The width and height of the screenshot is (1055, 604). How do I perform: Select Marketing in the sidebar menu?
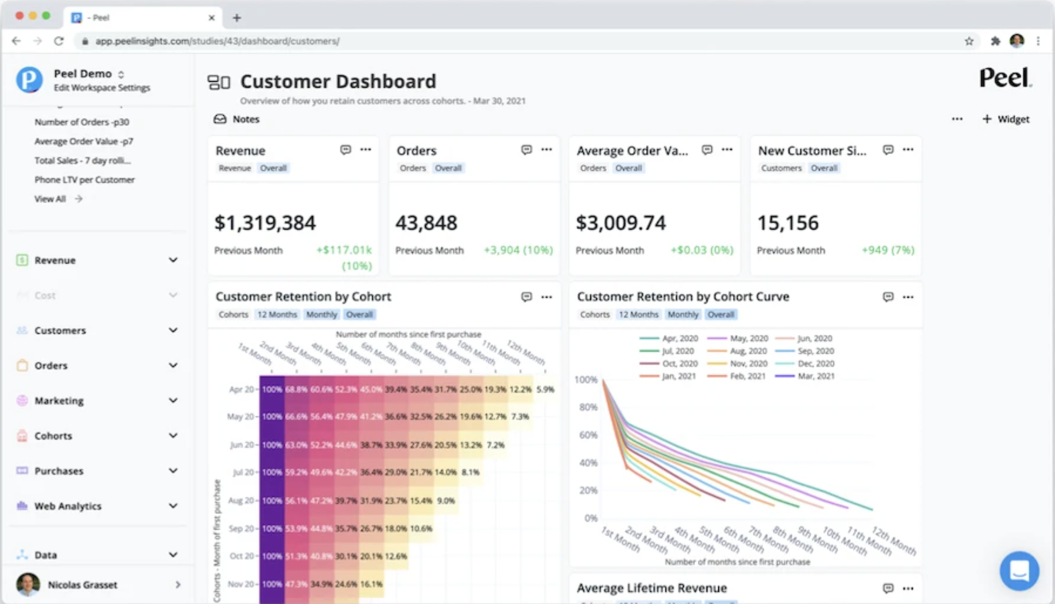pyautogui.click(x=59, y=401)
